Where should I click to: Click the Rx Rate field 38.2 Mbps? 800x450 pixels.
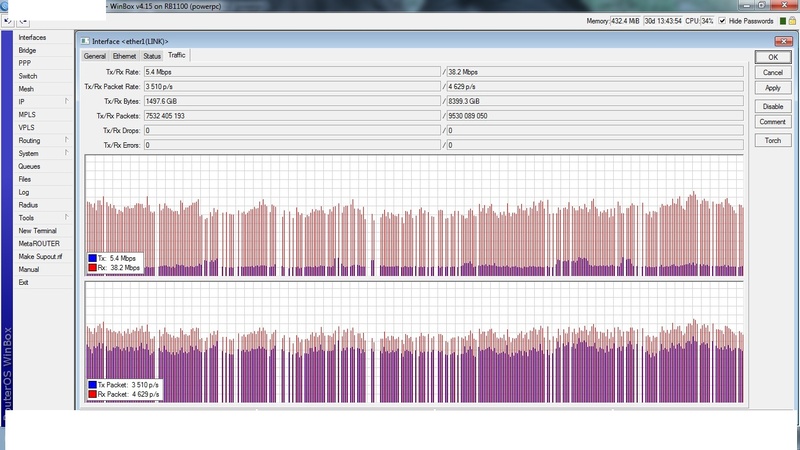tap(595, 72)
